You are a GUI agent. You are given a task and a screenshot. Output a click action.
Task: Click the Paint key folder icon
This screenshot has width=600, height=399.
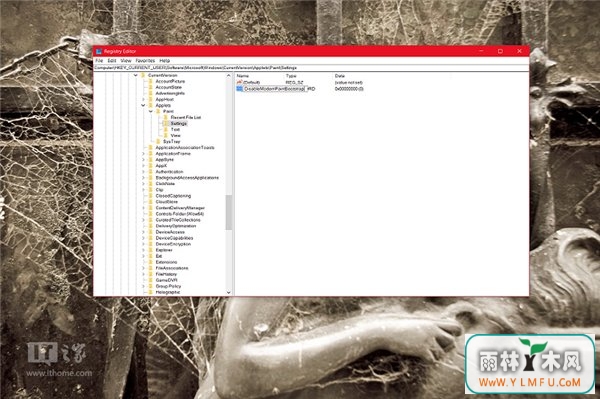click(x=158, y=111)
